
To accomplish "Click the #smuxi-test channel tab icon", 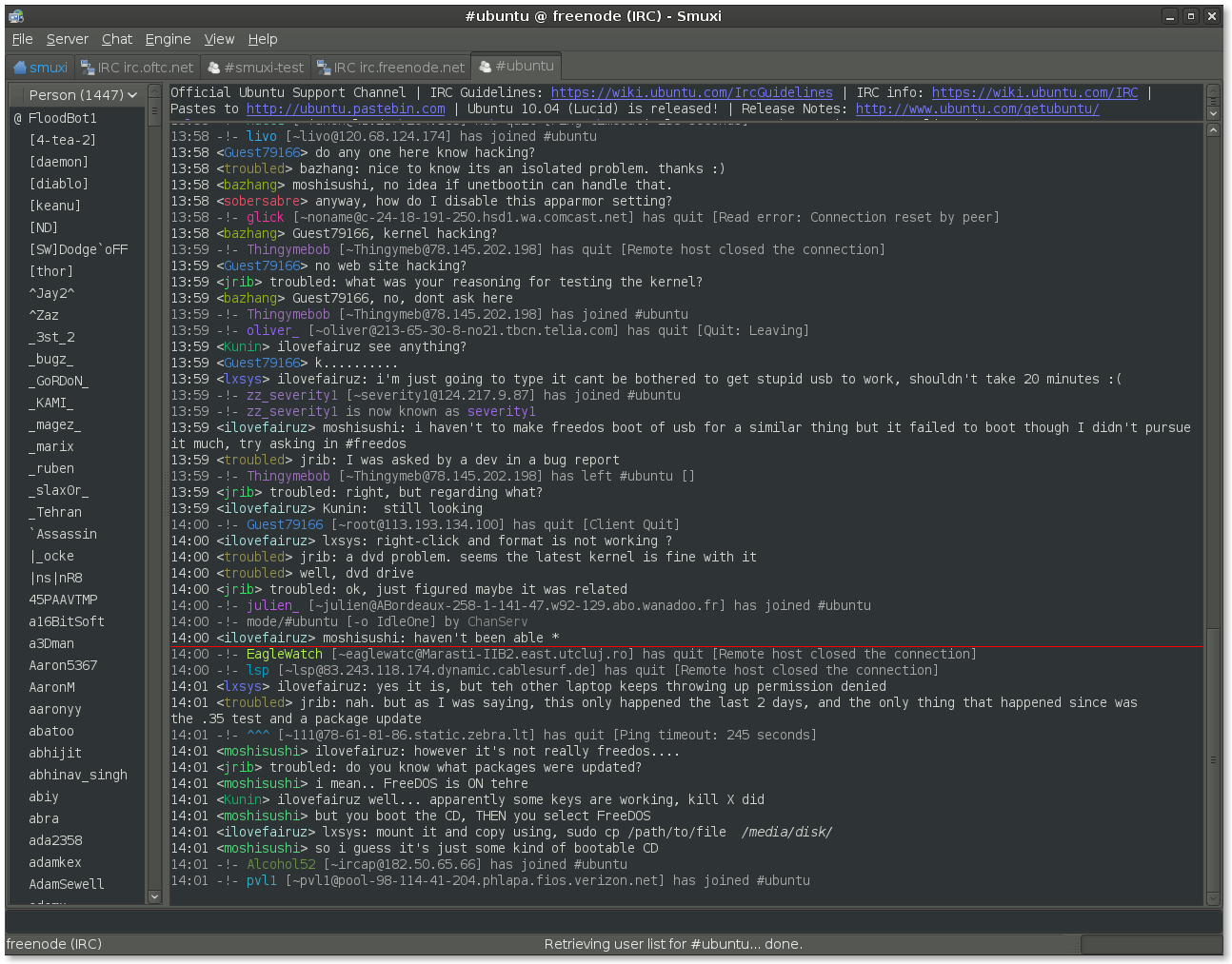I will (214, 68).
